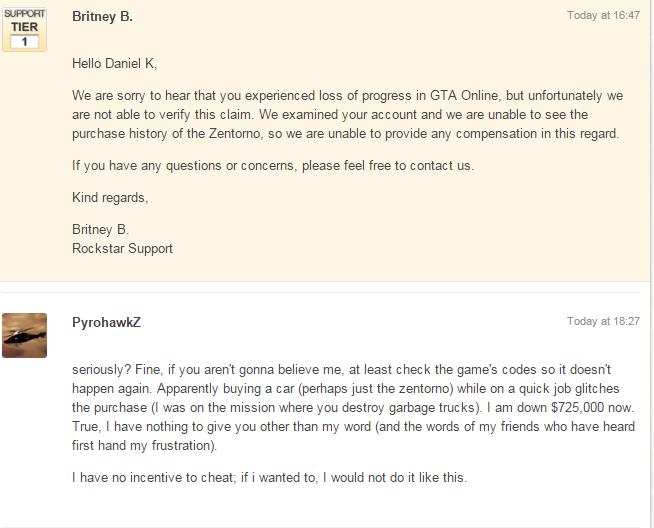Click the 'Hello Daniel K,' greeting line
This screenshot has height=528, width=654.
[114, 63]
